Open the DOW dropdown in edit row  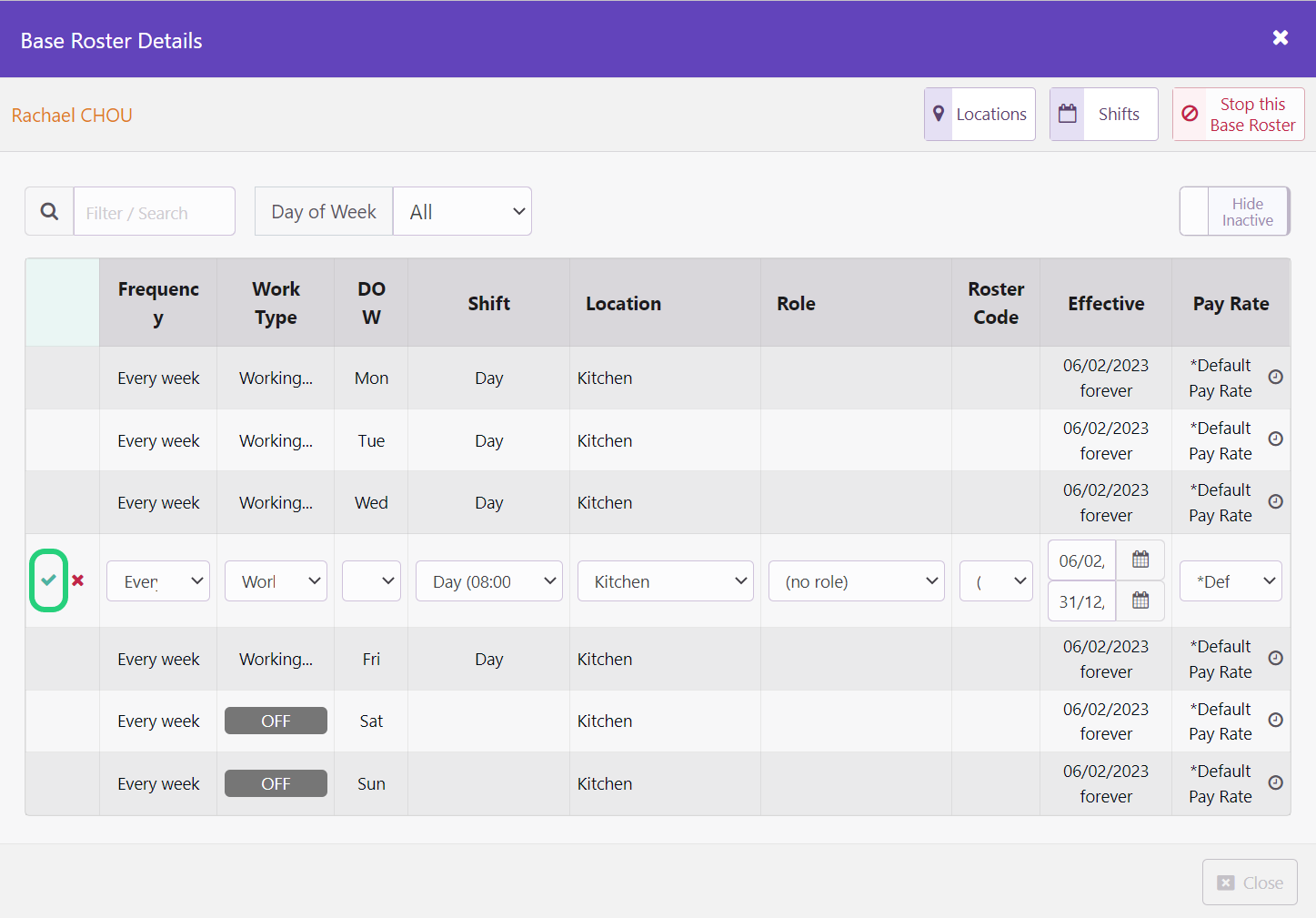pyautogui.click(x=371, y=580)
